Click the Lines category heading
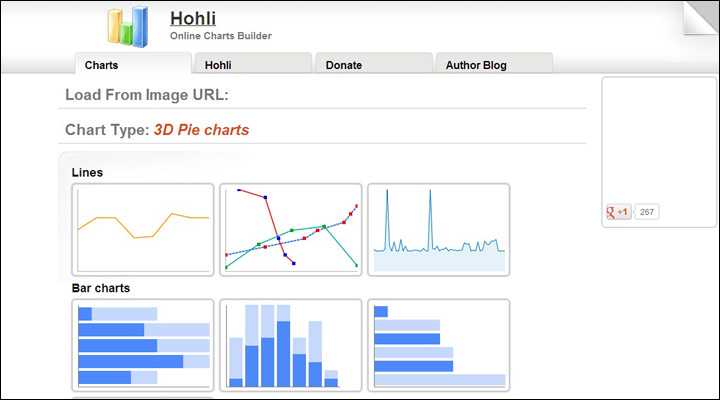This screenshot has height=400, width=720. click(x=87, y=172)
